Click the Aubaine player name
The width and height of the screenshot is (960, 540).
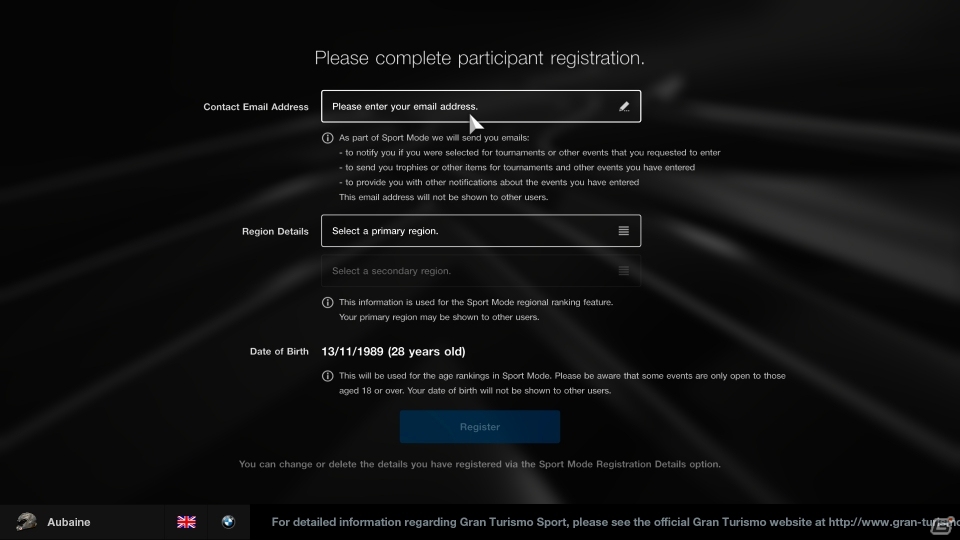click(69, 522)
